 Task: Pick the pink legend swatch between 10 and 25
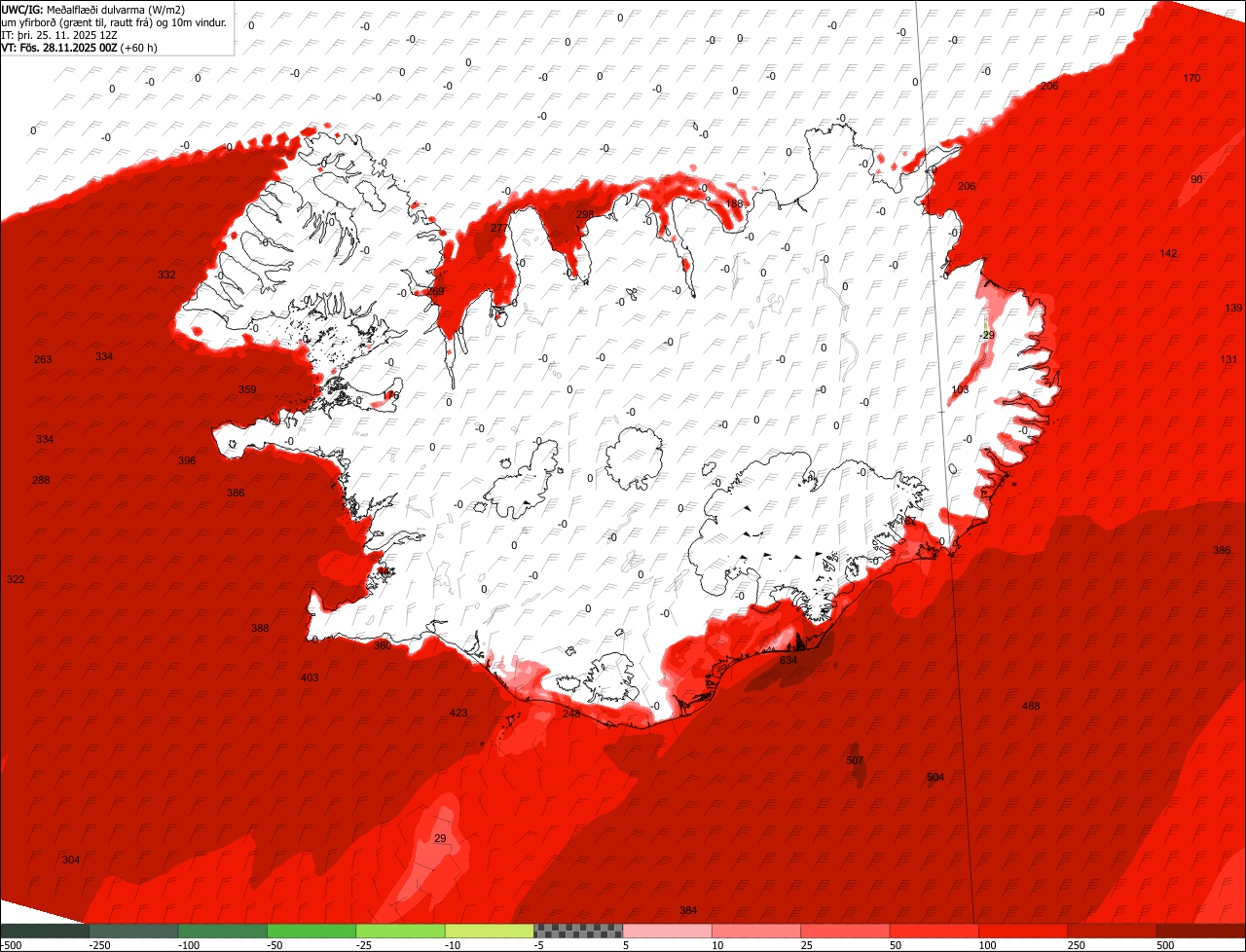[x=756, y=931]
